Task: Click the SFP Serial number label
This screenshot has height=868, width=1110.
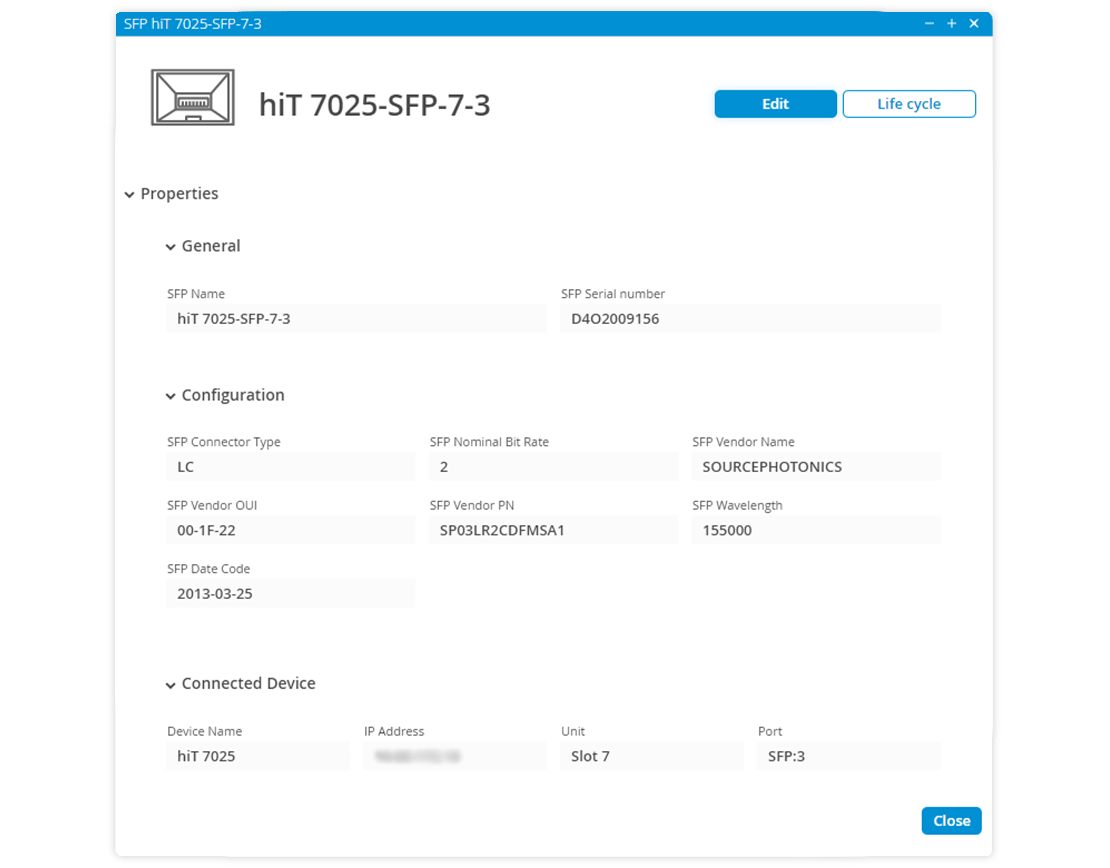Action: (x=613, y=294)
